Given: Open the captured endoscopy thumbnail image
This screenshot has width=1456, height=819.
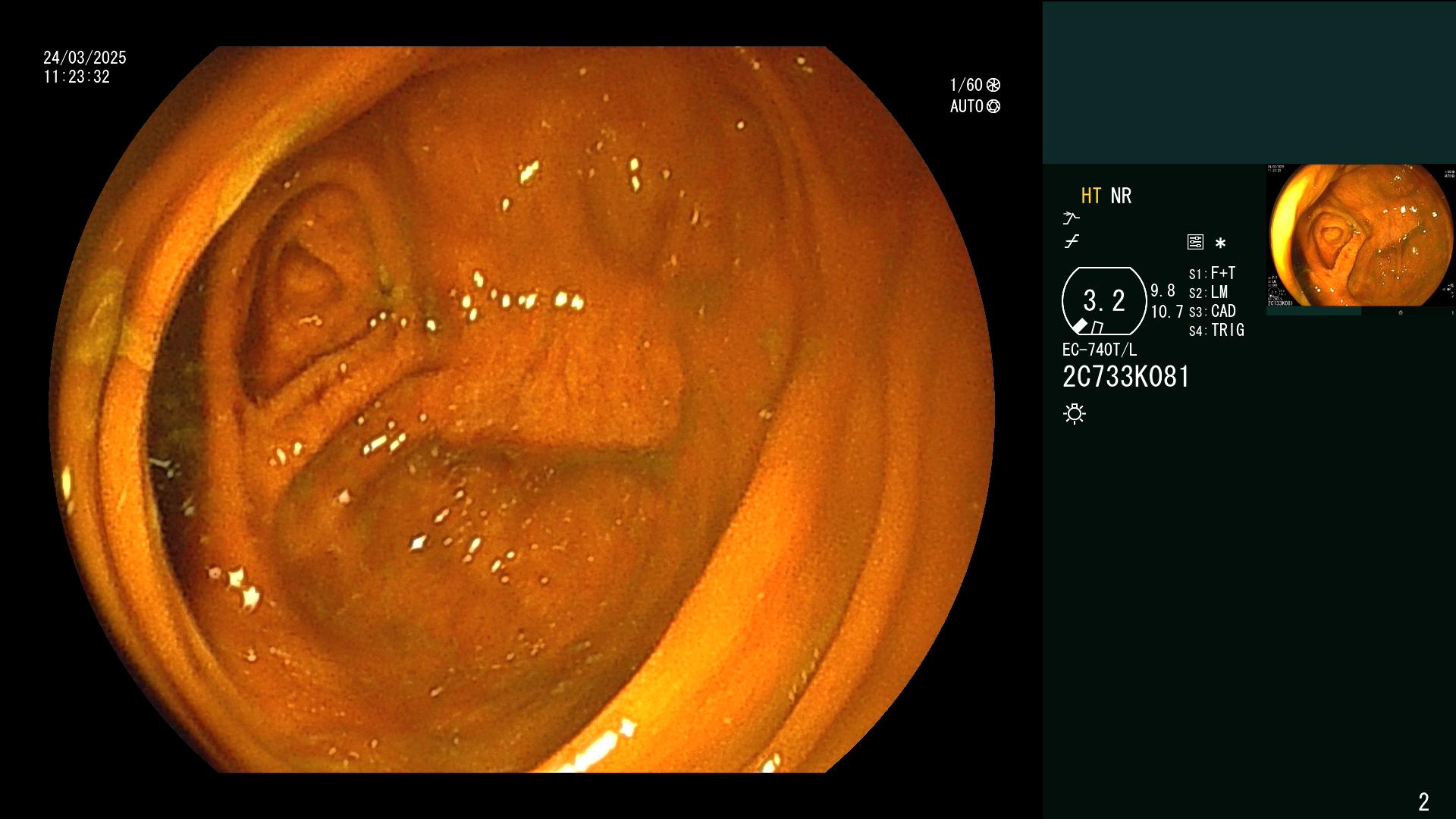Looking at the screenshot, I should [x=1360, y=235].
